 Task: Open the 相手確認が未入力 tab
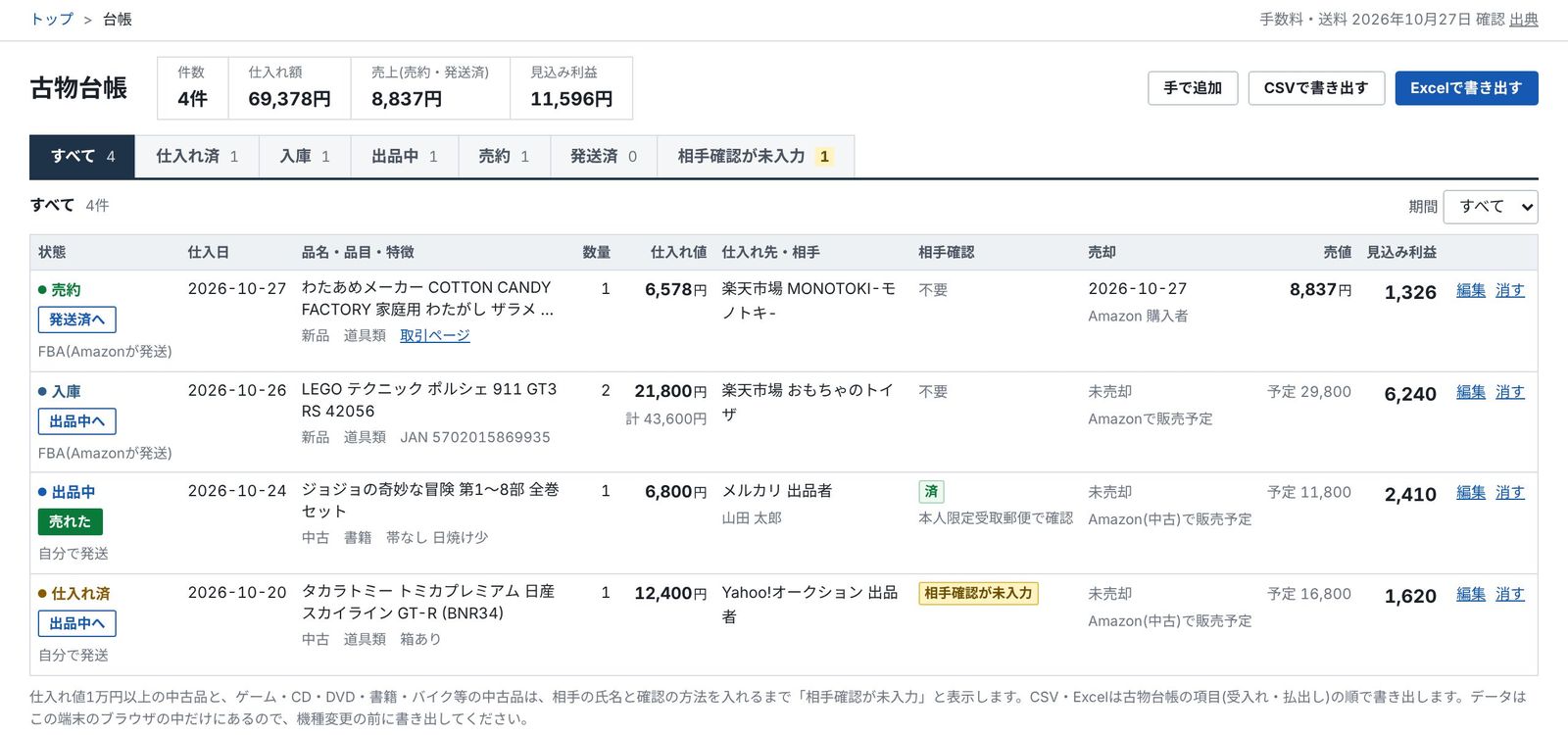pos(756,157)
